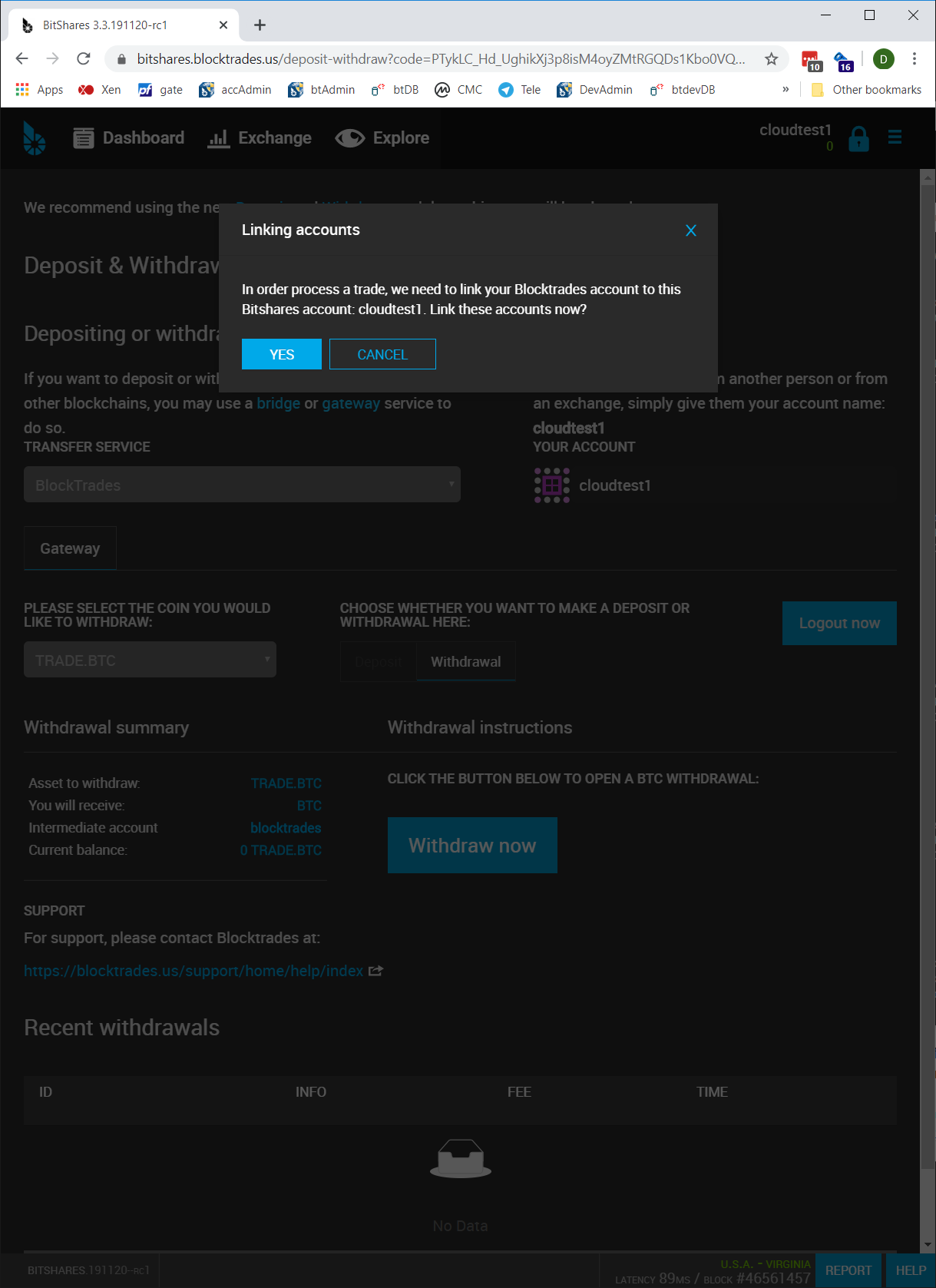The width and height of the screenshot is (936, 1288).
Task: Reload the page
Action: tap(84, 58)
